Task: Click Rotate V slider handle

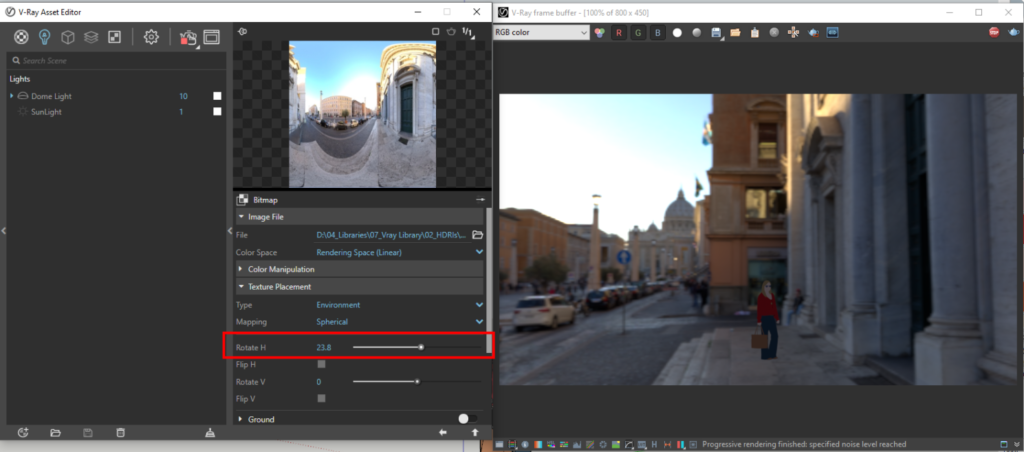Action: pyautogui.click(x=417, y=381)
